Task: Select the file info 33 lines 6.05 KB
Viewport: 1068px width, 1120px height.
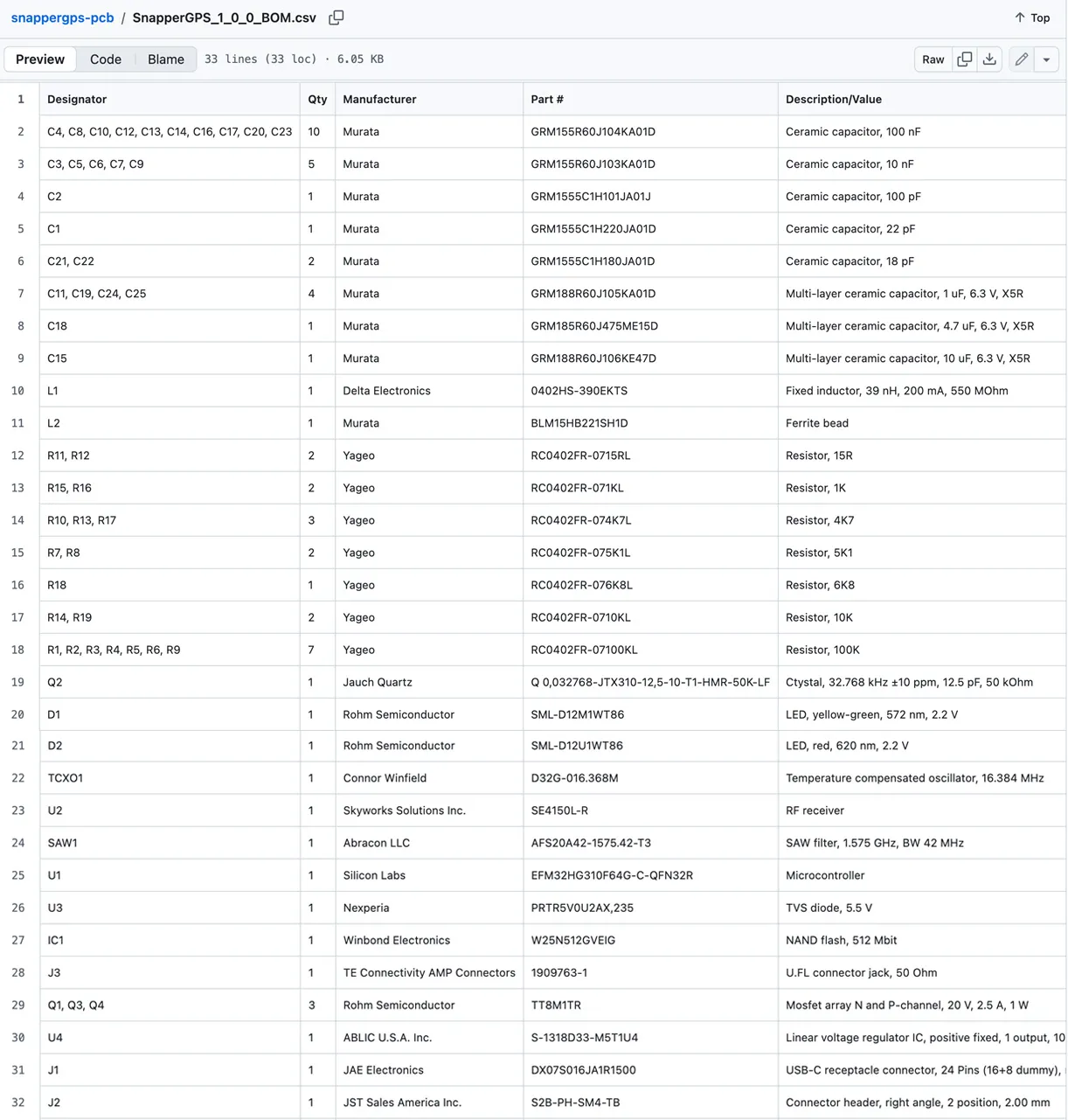Action: coord(295,59)
